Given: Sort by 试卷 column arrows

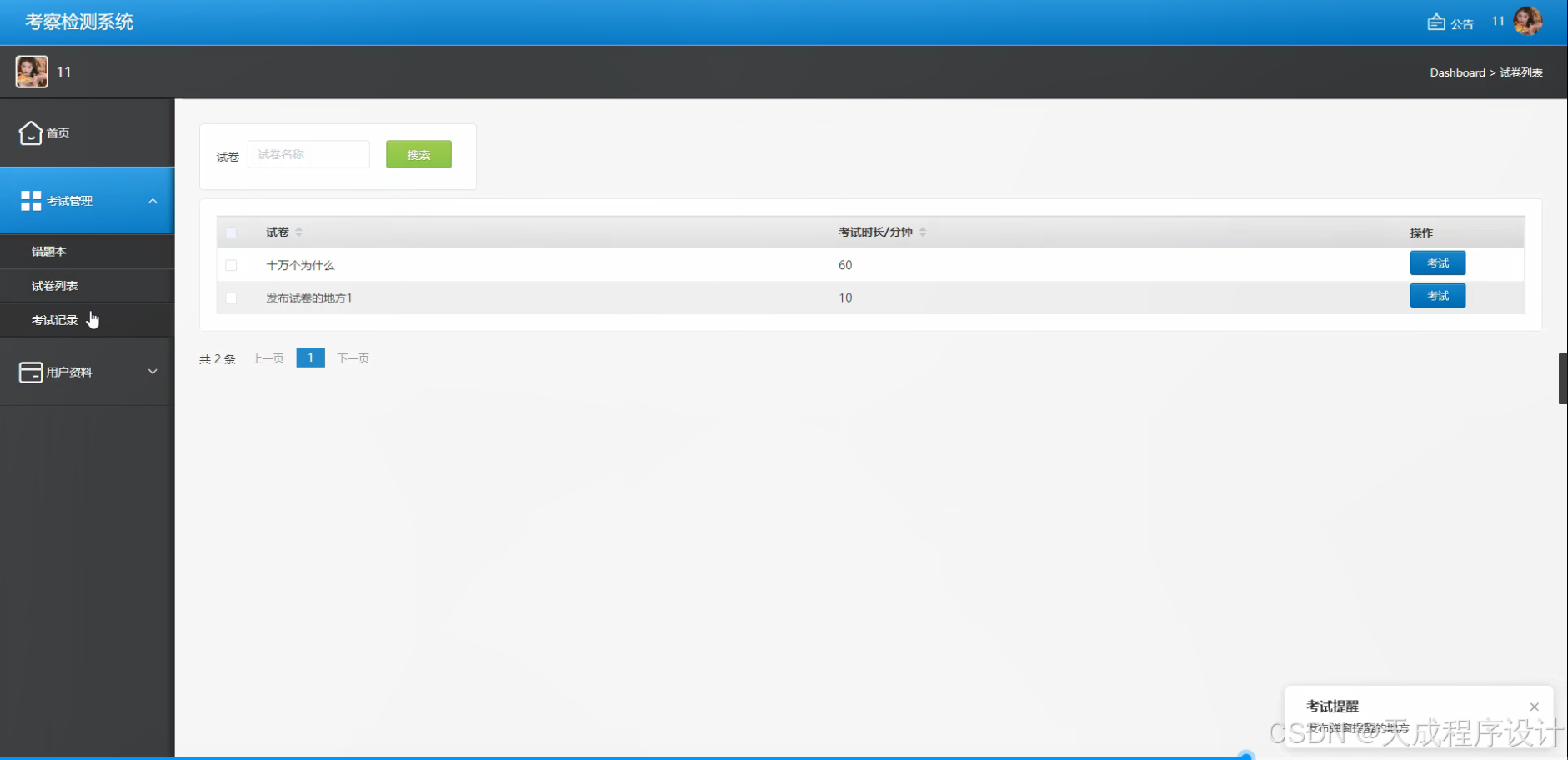Looking at the screenshot, I should (x=298, y=232).
